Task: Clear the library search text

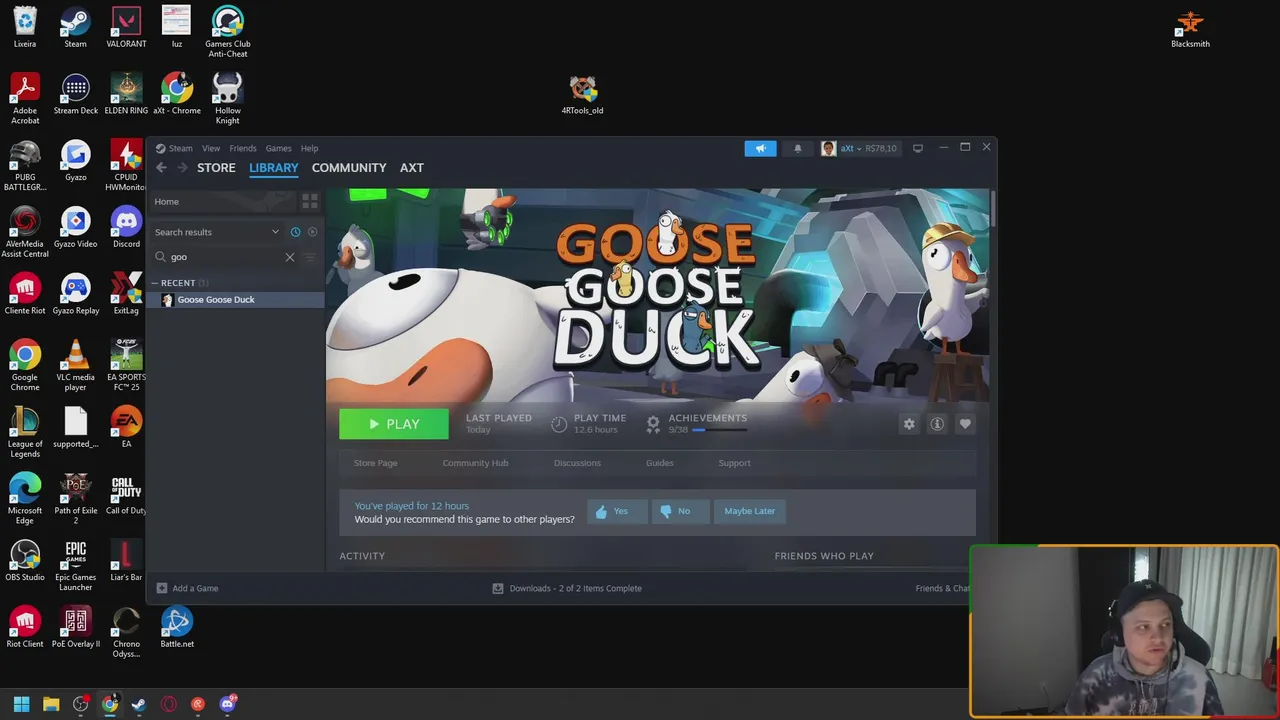Action: coord(290,257)
